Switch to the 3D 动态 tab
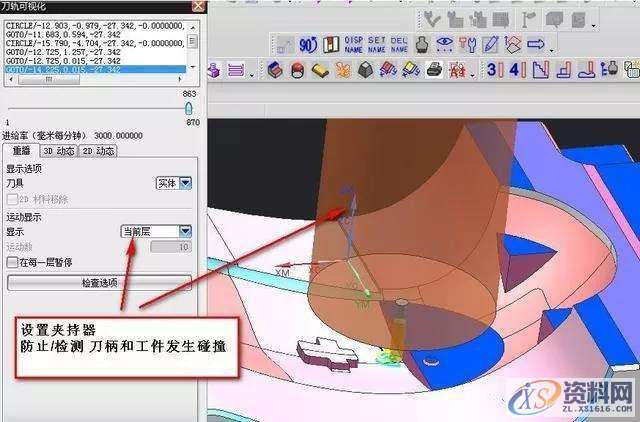Screen dimensions: 640x422 pos(59,151)
